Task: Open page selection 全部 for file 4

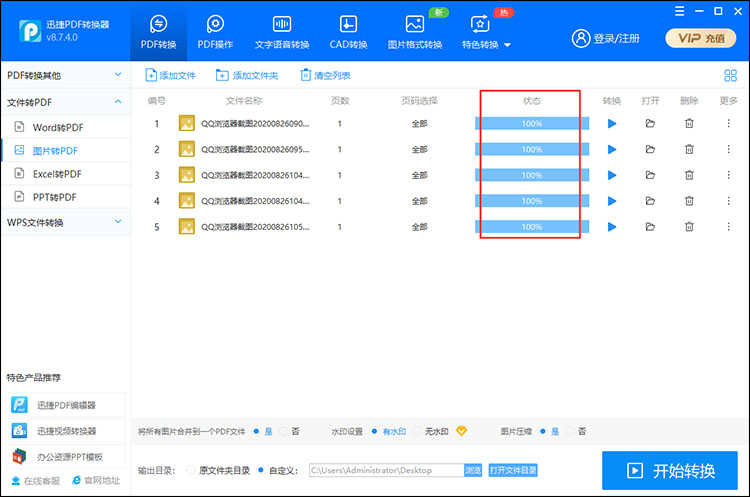Action: 419,201
